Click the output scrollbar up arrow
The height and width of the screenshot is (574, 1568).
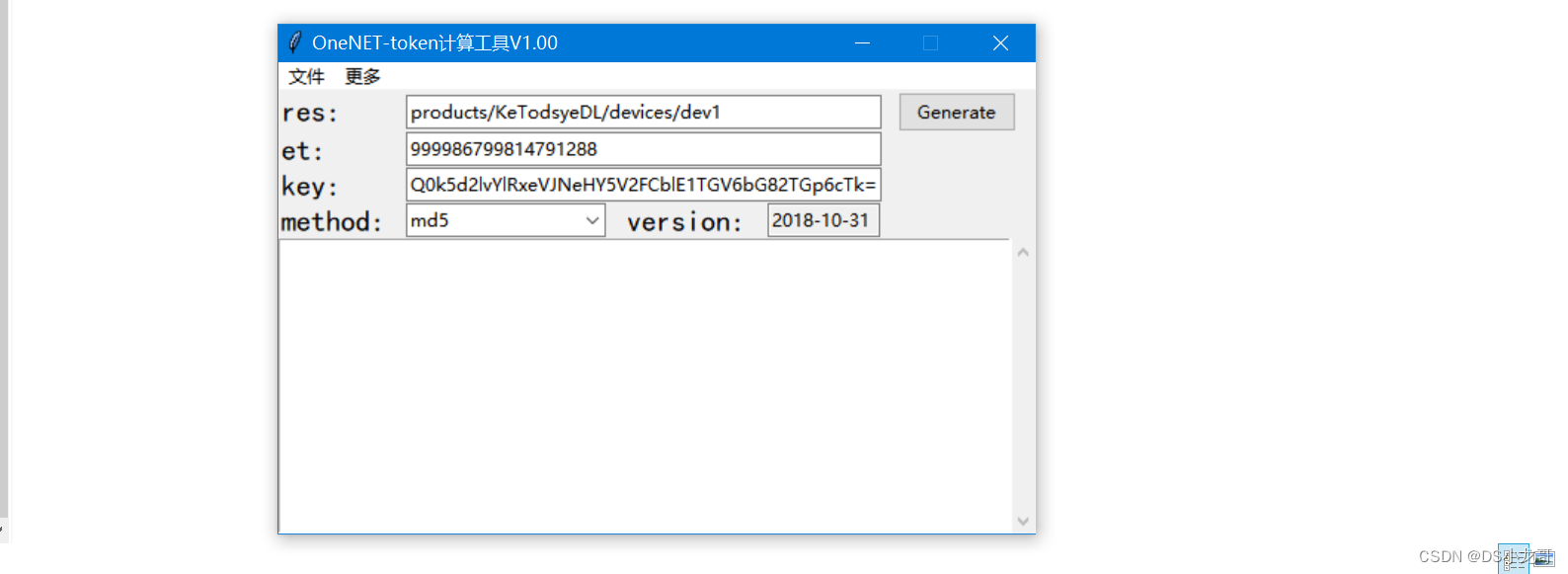tap(1023, 253)
